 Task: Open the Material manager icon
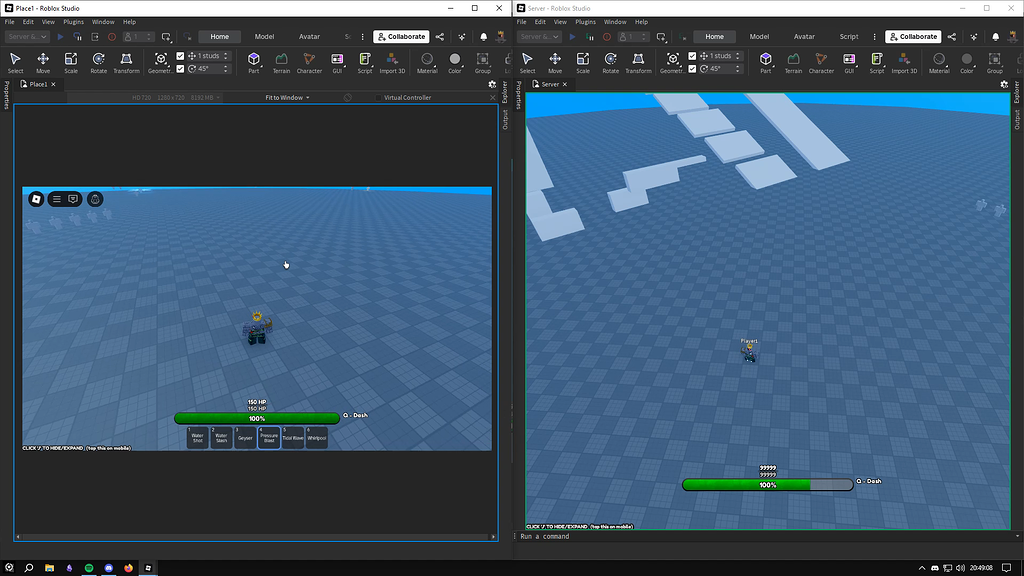coord(428,58)
